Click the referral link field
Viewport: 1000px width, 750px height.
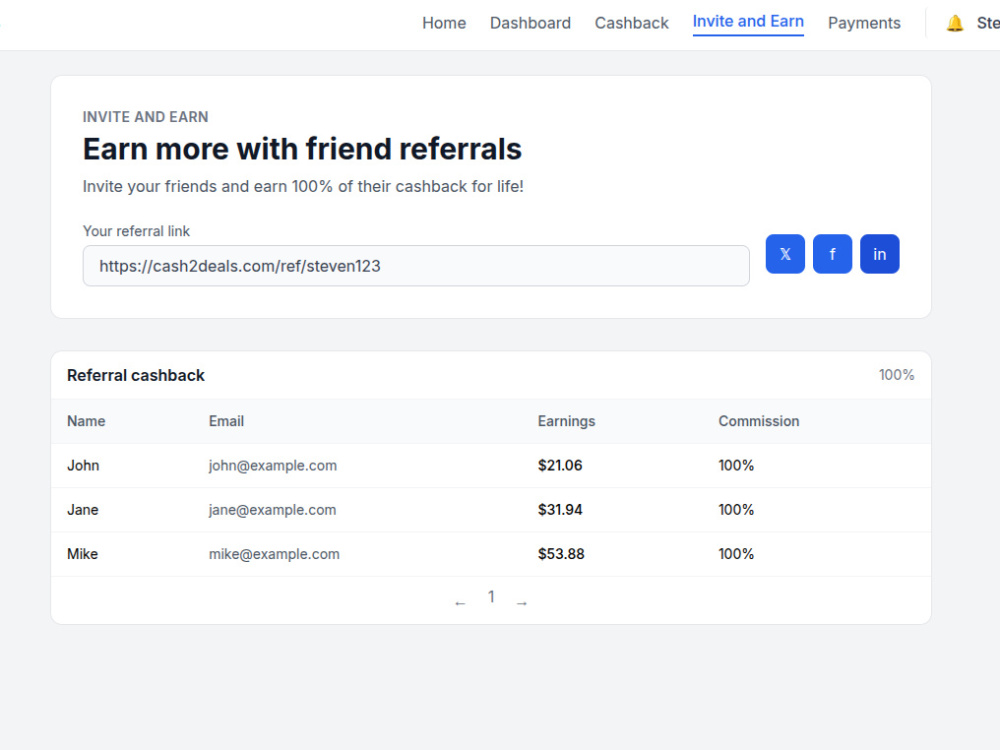point(416,266)
